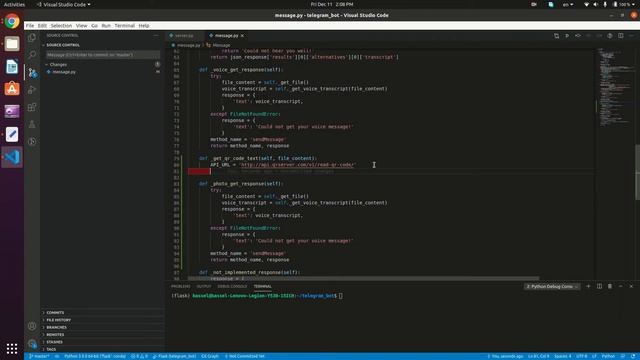Split the terminal panel

pos(599,286)
